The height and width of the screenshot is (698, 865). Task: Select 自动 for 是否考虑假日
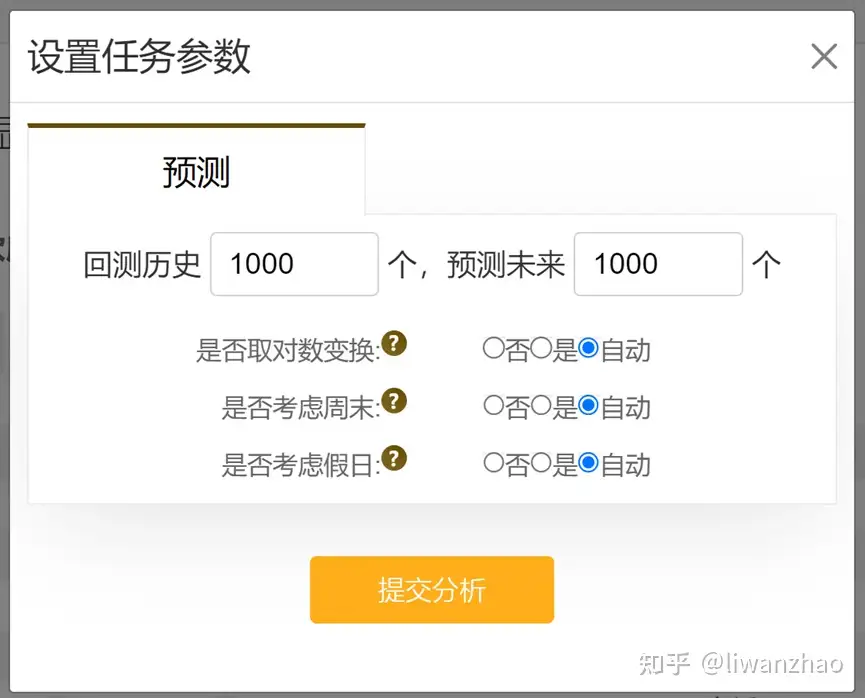pos(589,463)
